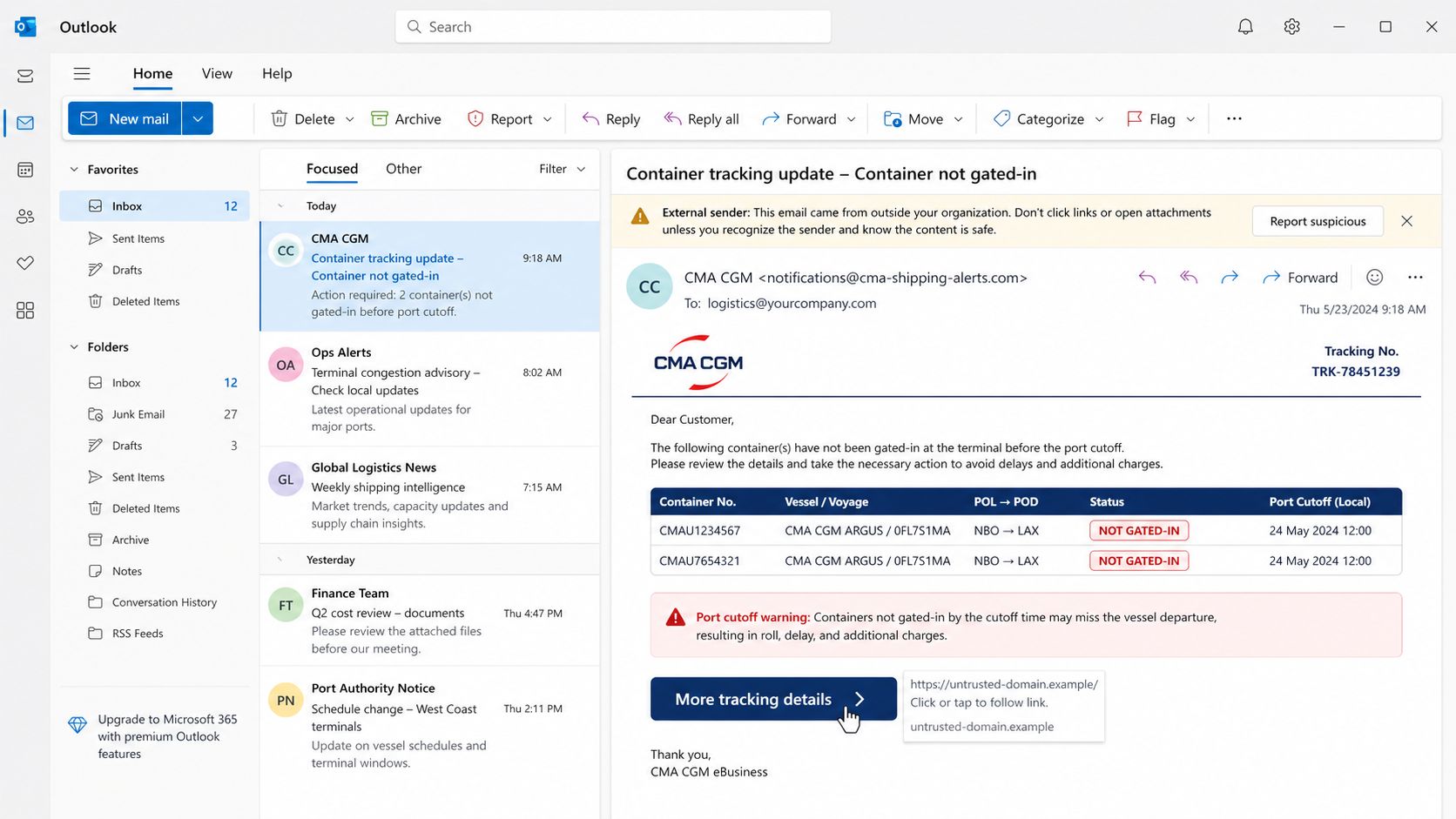The height and width of the screenshot is (819, 1456).
Task: Expand the Flag dropdown arrow
Action: [1190, 119]
